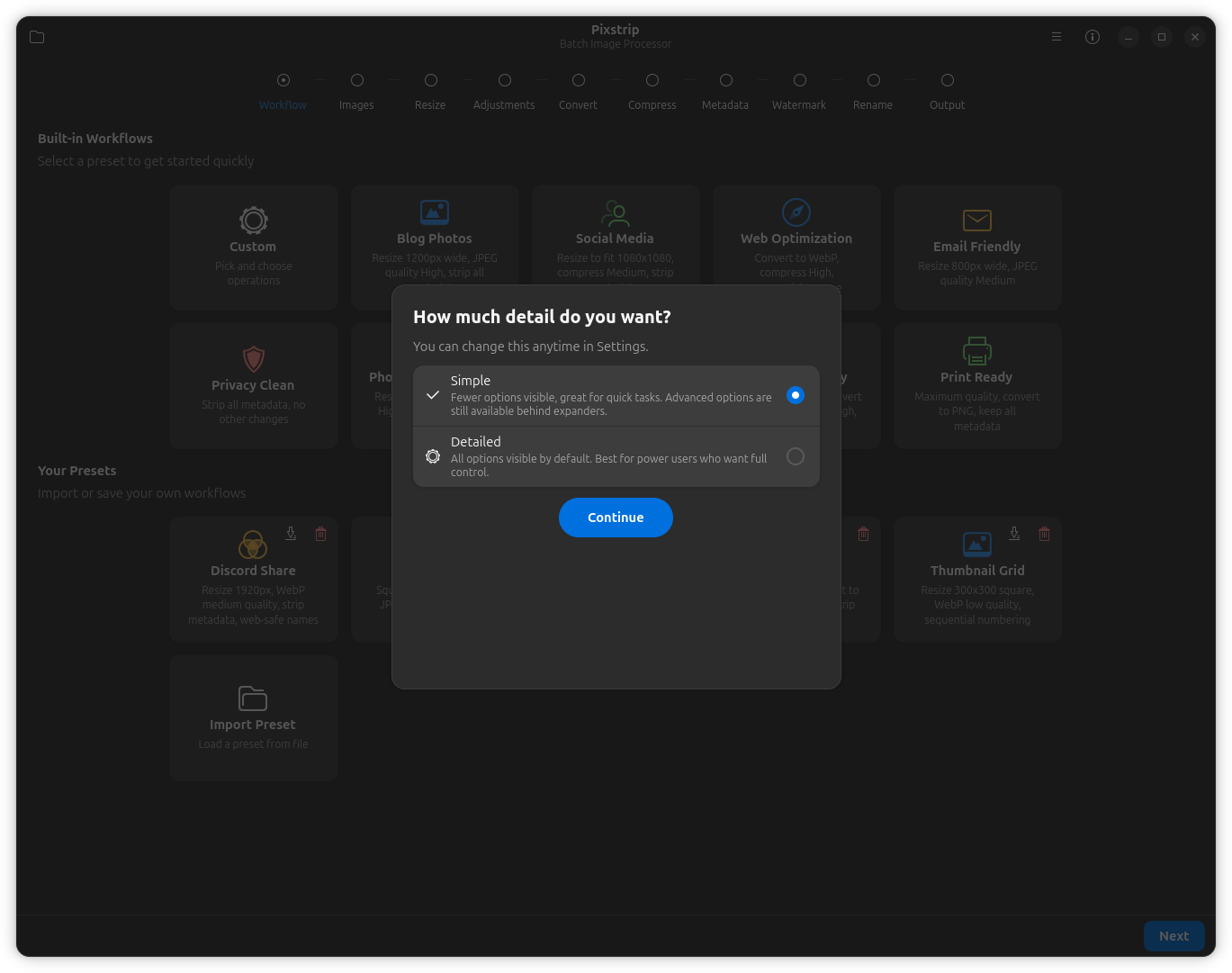
Task: Go to the Watermark step
Action: click(799, 81)
